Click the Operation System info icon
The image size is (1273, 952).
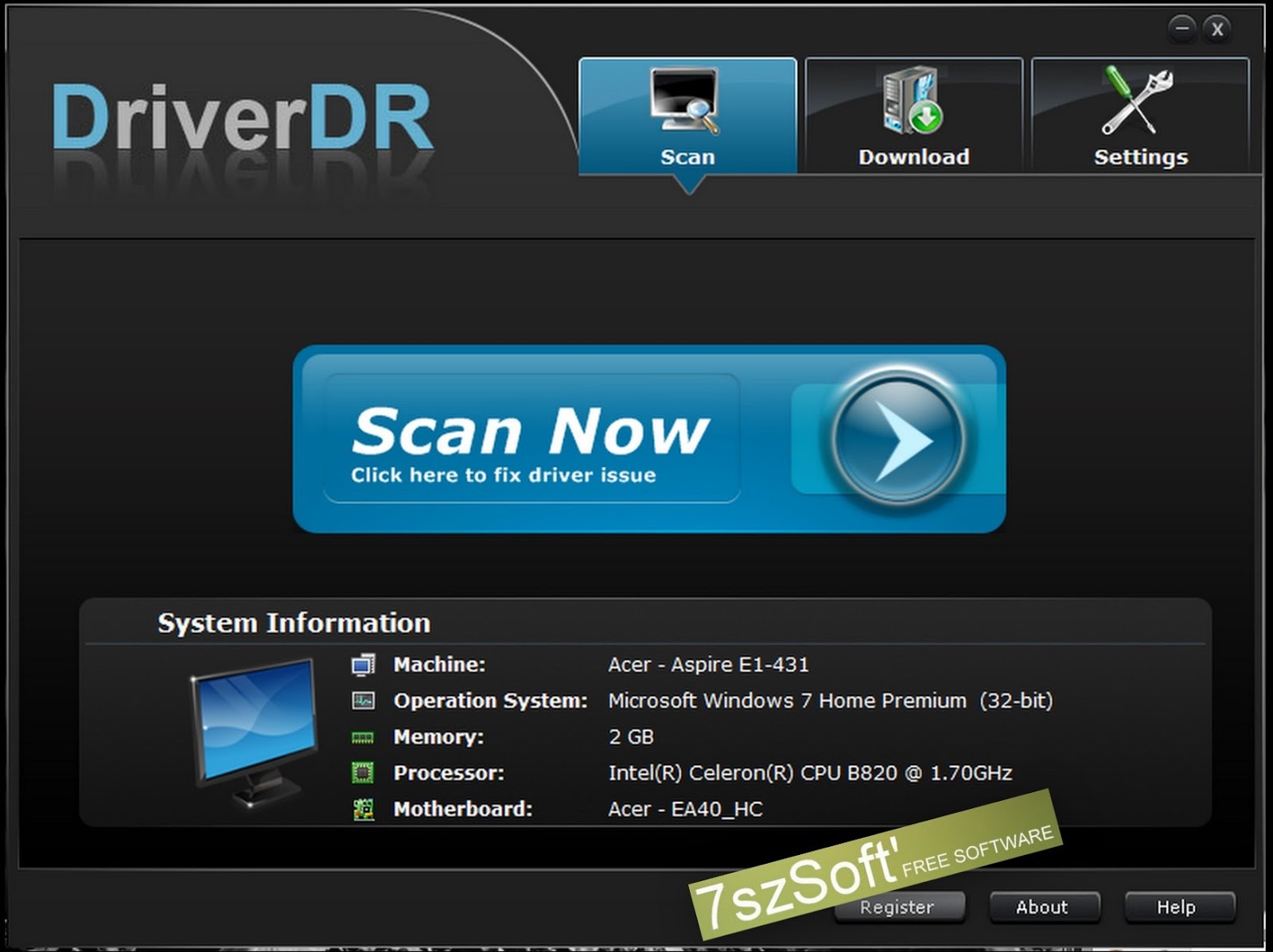coord(364,701)
